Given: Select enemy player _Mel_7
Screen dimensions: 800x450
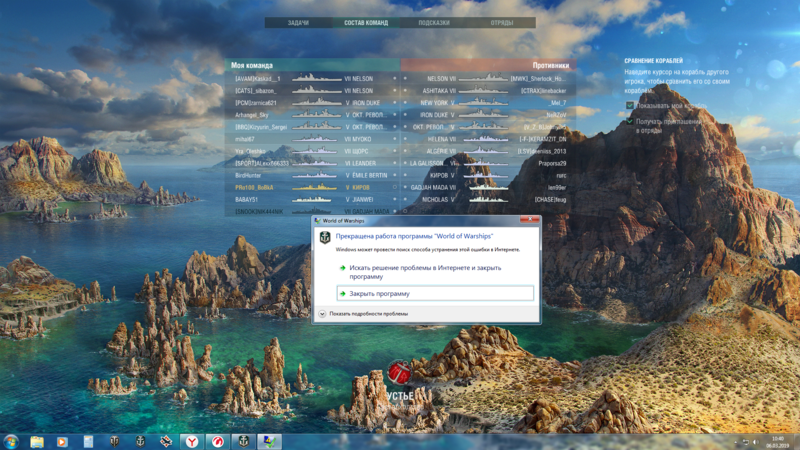Looking at the screenshot, I should [557, 103].
